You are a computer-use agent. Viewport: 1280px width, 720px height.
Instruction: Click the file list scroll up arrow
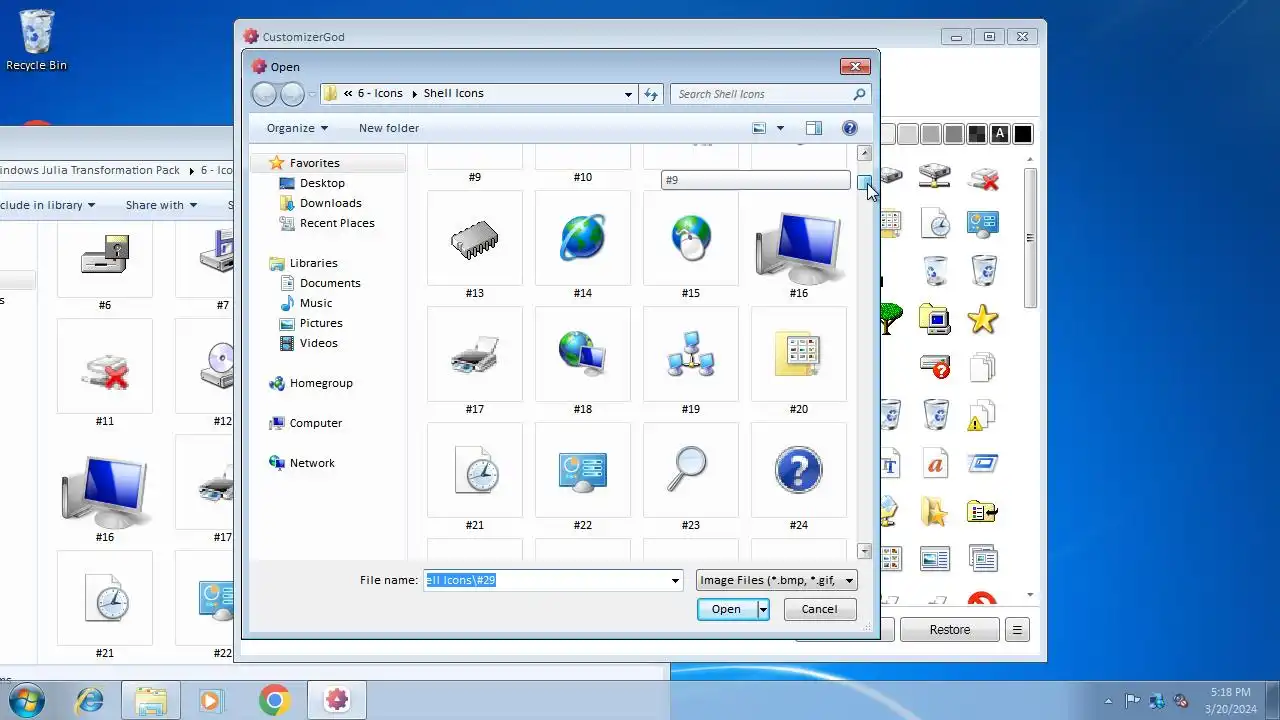click(864, 153)
